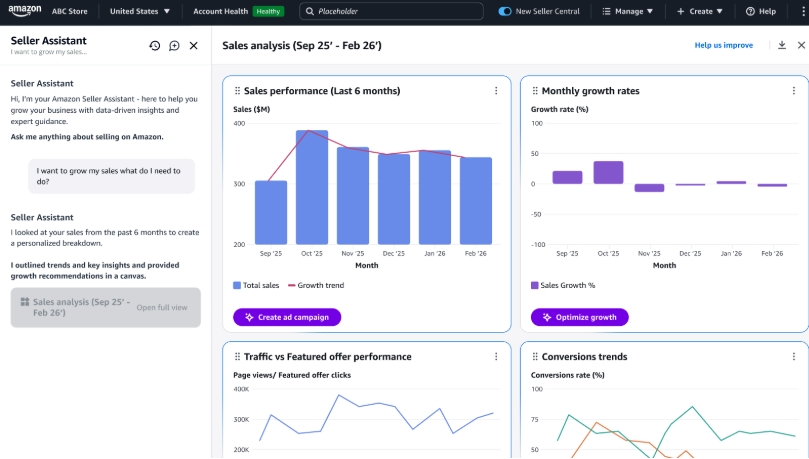809x459 pixels.
Task: Open the Help menu item
Action: click(x=761, y=11)
